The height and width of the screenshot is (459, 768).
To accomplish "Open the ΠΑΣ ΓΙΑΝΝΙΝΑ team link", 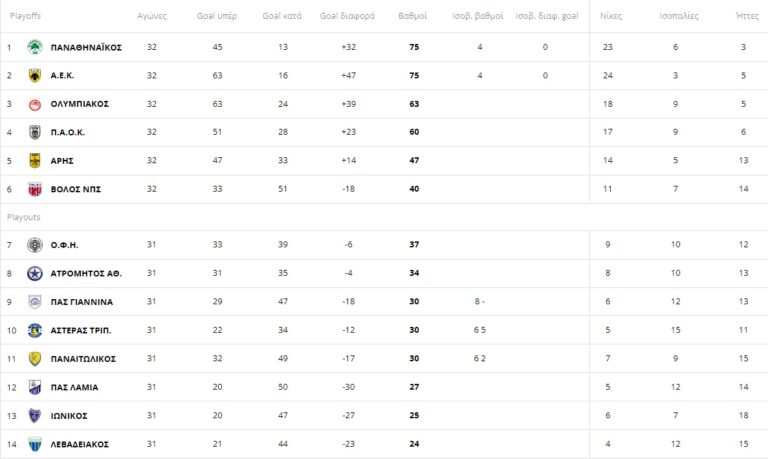I will coord(82,302).
